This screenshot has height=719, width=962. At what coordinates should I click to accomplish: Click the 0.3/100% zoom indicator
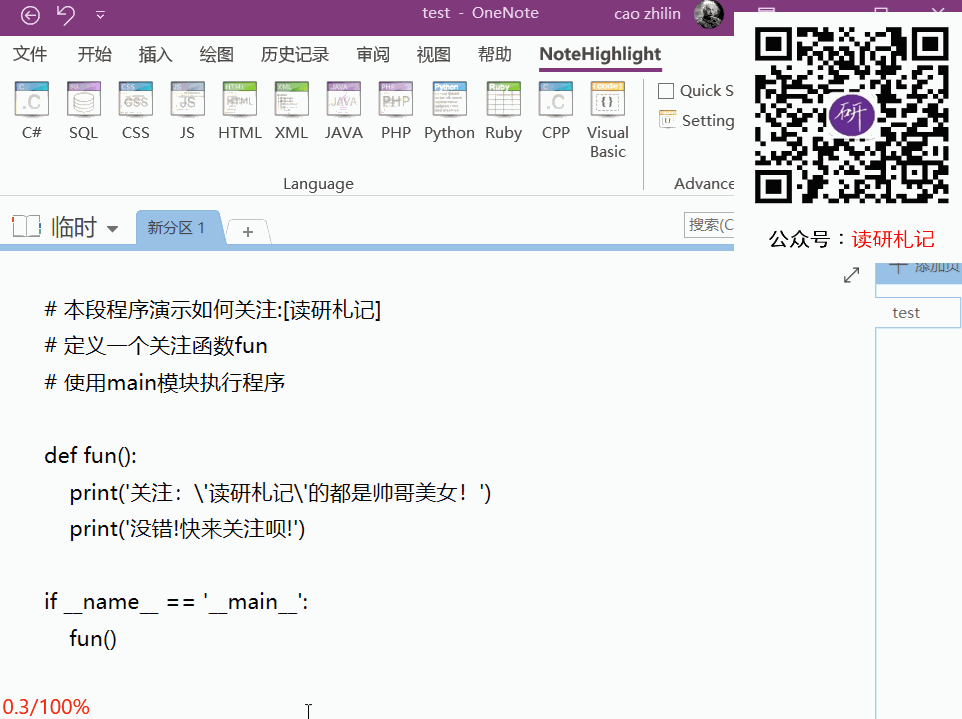coord(45,706)
